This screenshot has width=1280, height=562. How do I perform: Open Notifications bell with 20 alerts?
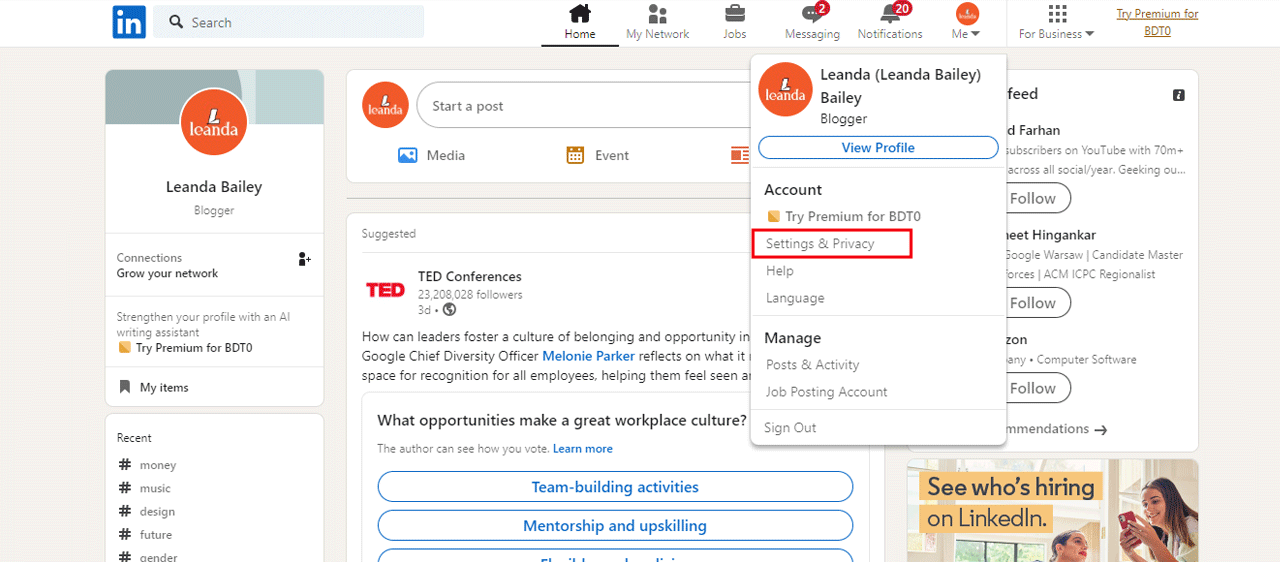pos(890,23)
